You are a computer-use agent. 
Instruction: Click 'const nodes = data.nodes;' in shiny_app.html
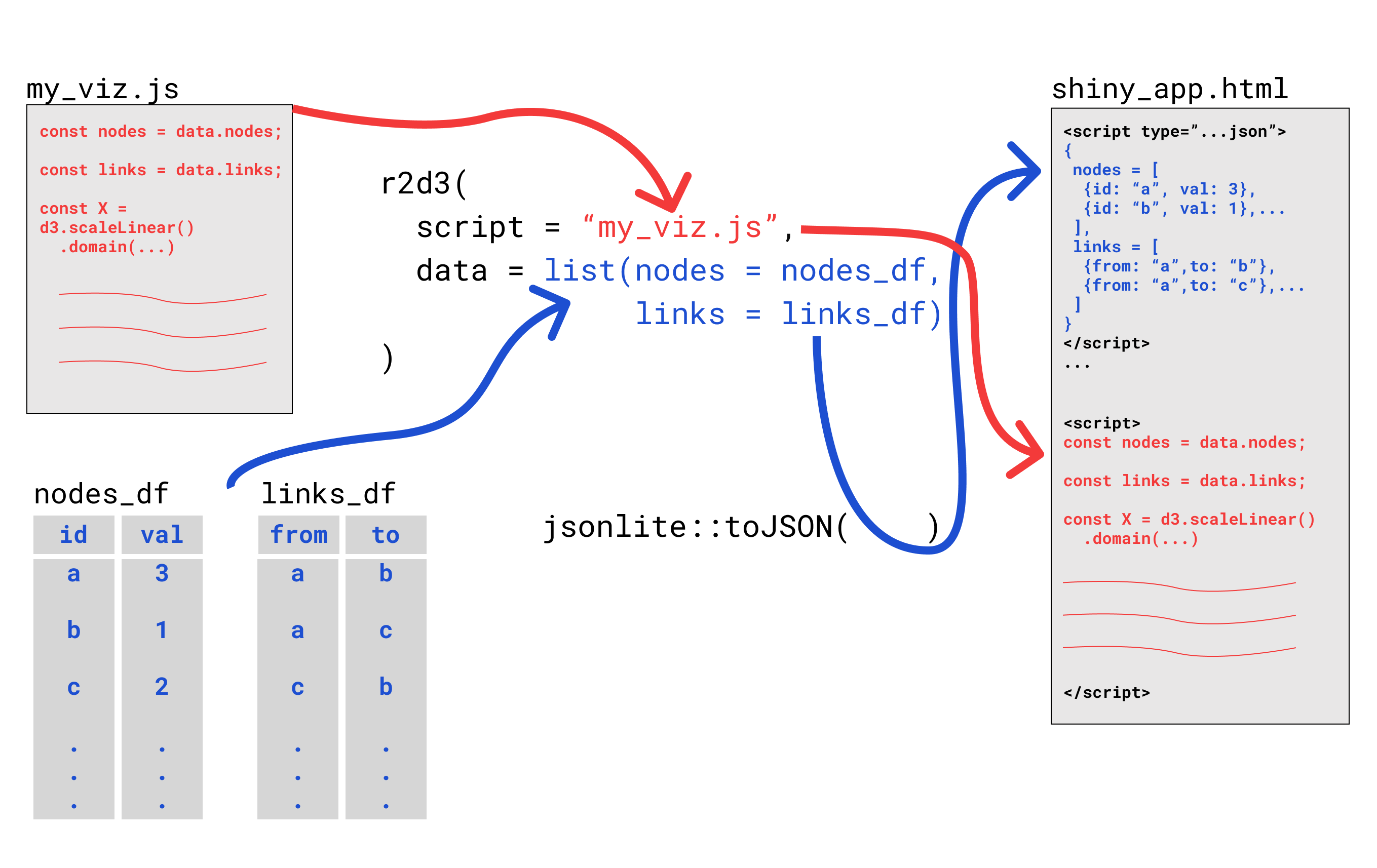1184,443
